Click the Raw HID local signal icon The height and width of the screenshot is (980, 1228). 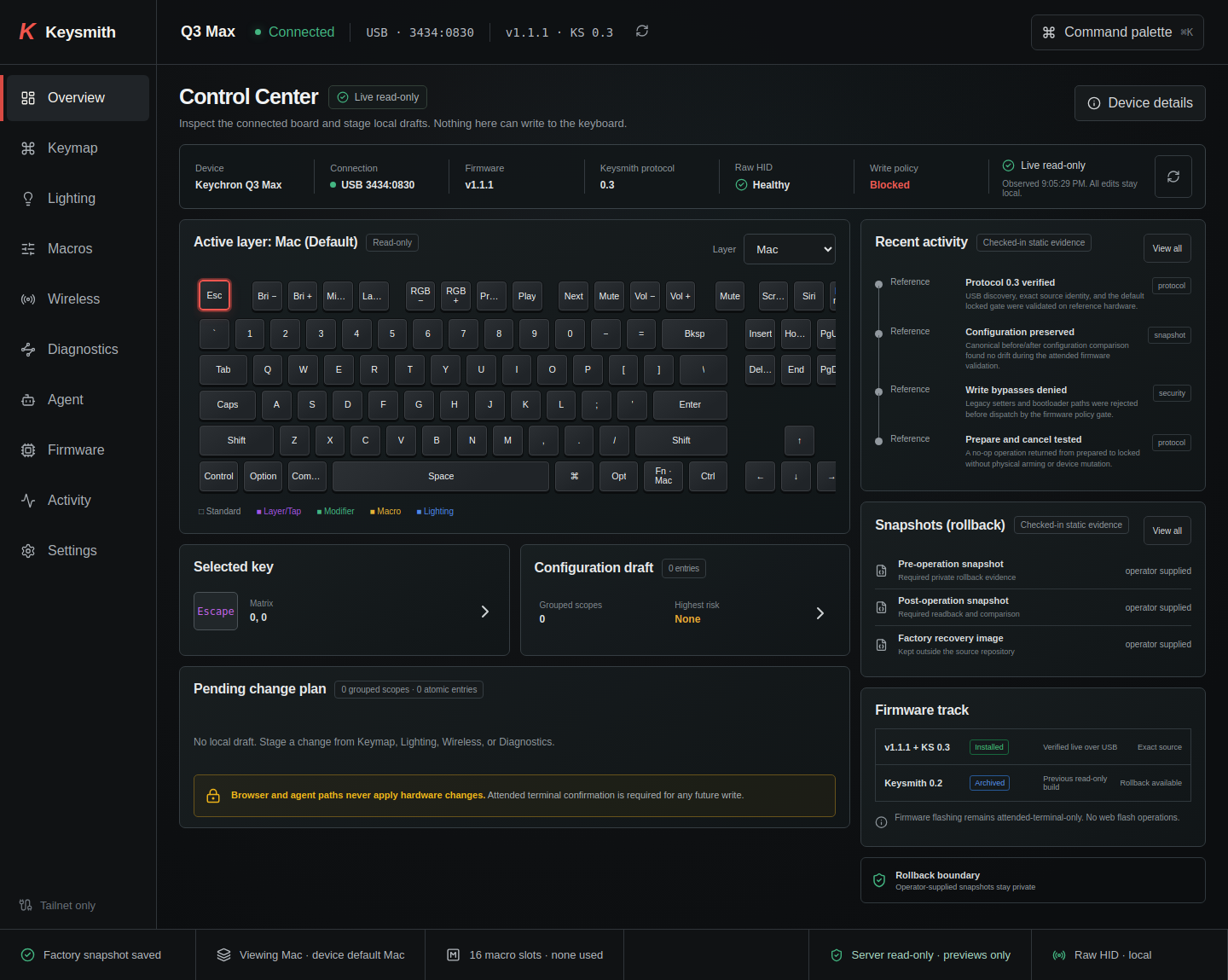coord(1059,955)
